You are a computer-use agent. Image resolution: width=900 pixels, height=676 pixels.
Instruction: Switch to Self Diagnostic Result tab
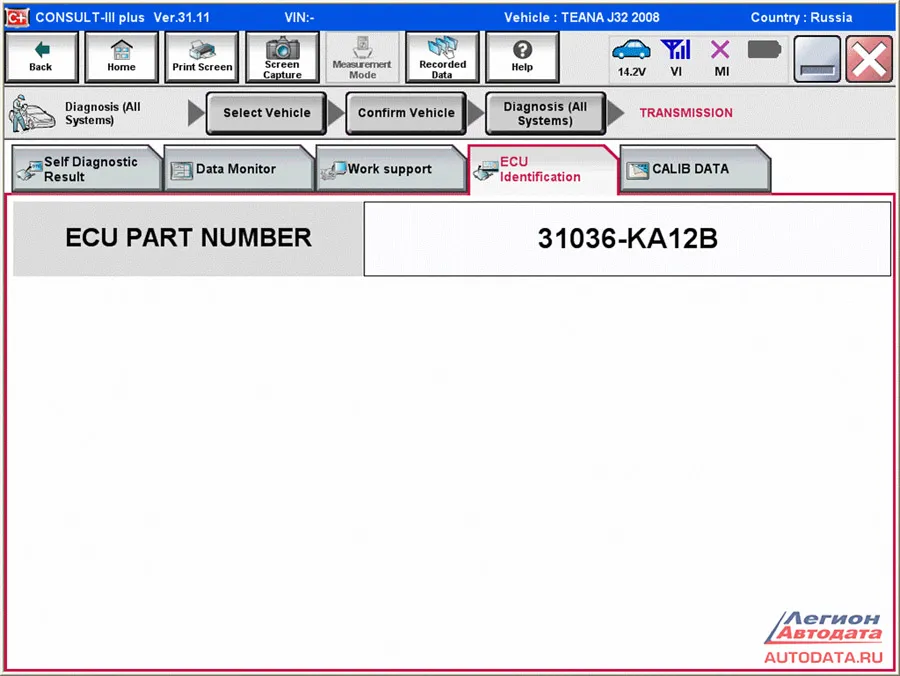click(x=87, y=169)
